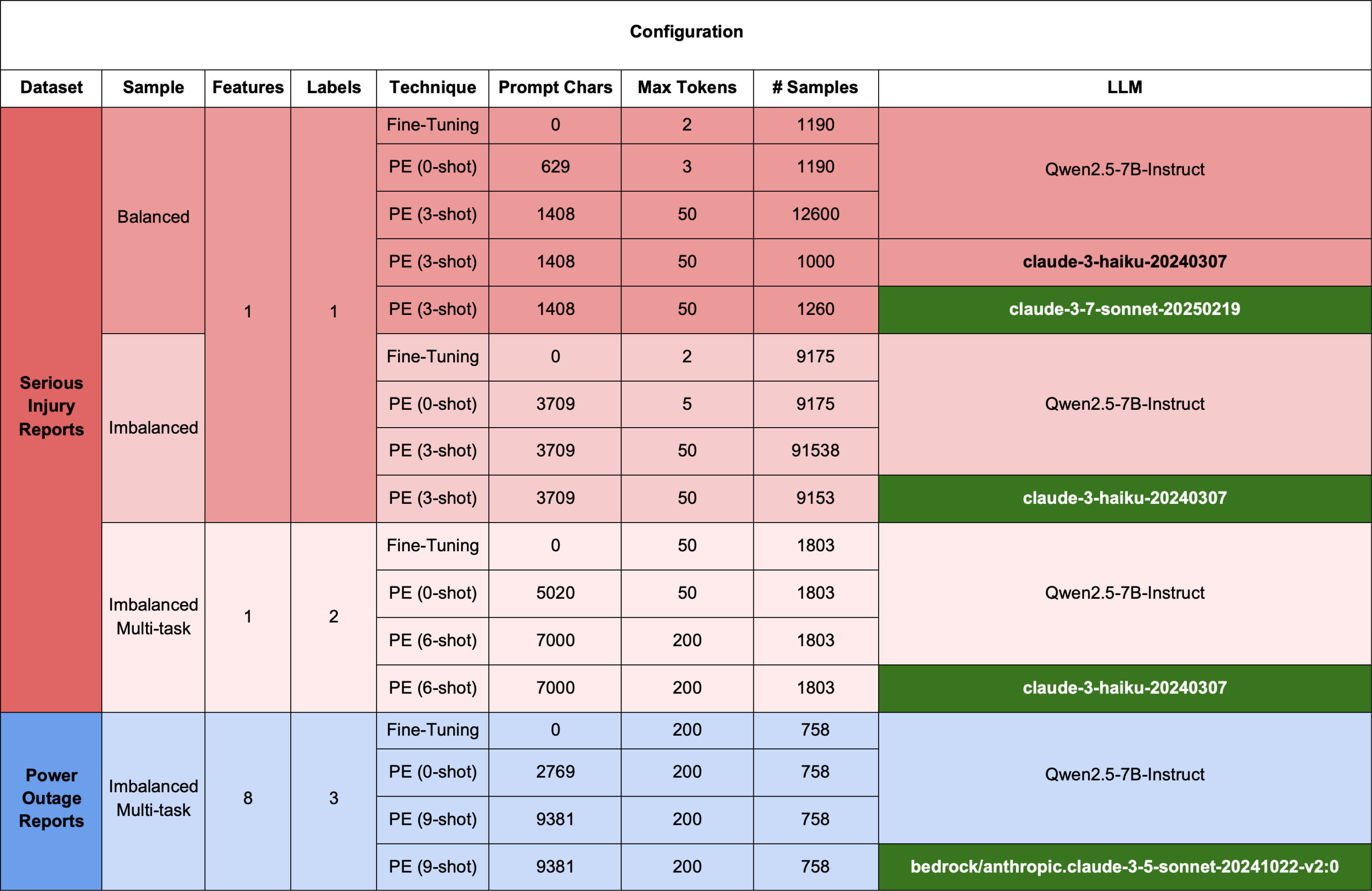Click the Prompt Chars header cell
This screenshot has width=1372, height=891.
tap(555, 87)
